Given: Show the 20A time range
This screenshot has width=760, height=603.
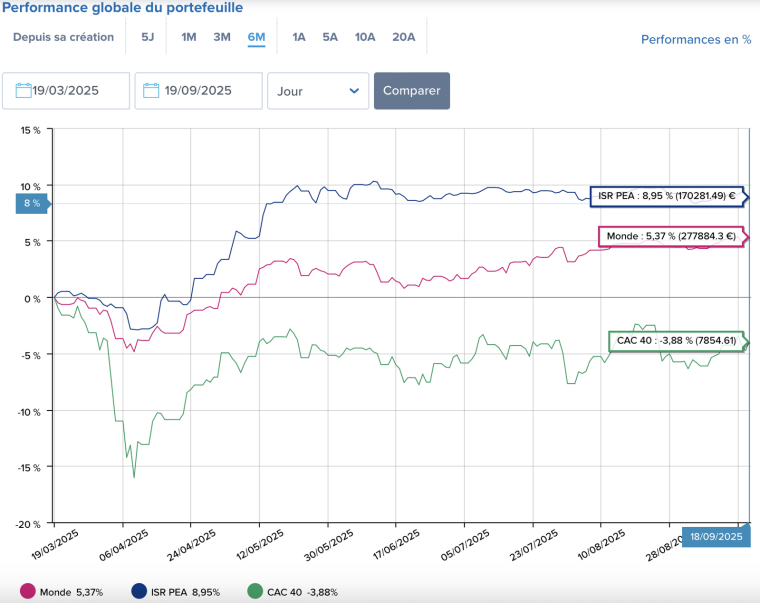Looking at the screenshot, I should (x=404, y=38).
